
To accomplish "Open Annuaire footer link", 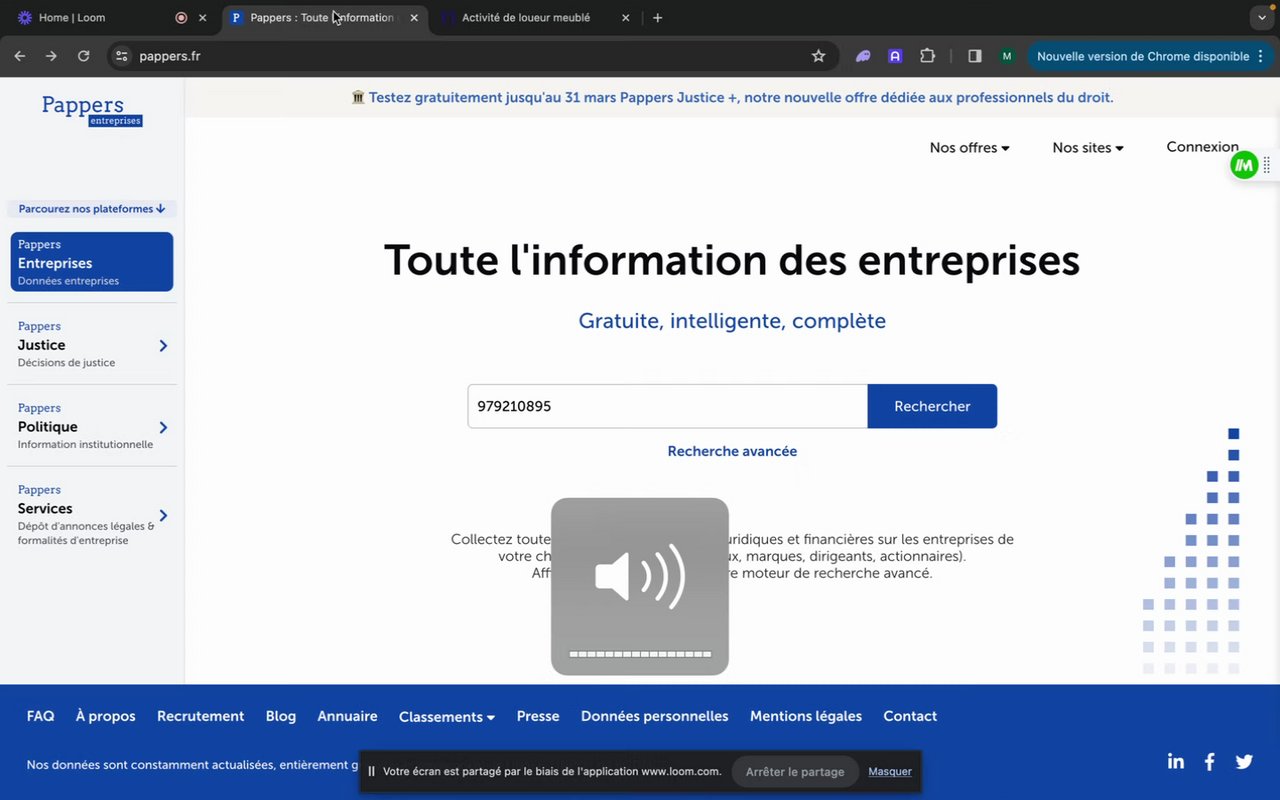I will [347, 716].
